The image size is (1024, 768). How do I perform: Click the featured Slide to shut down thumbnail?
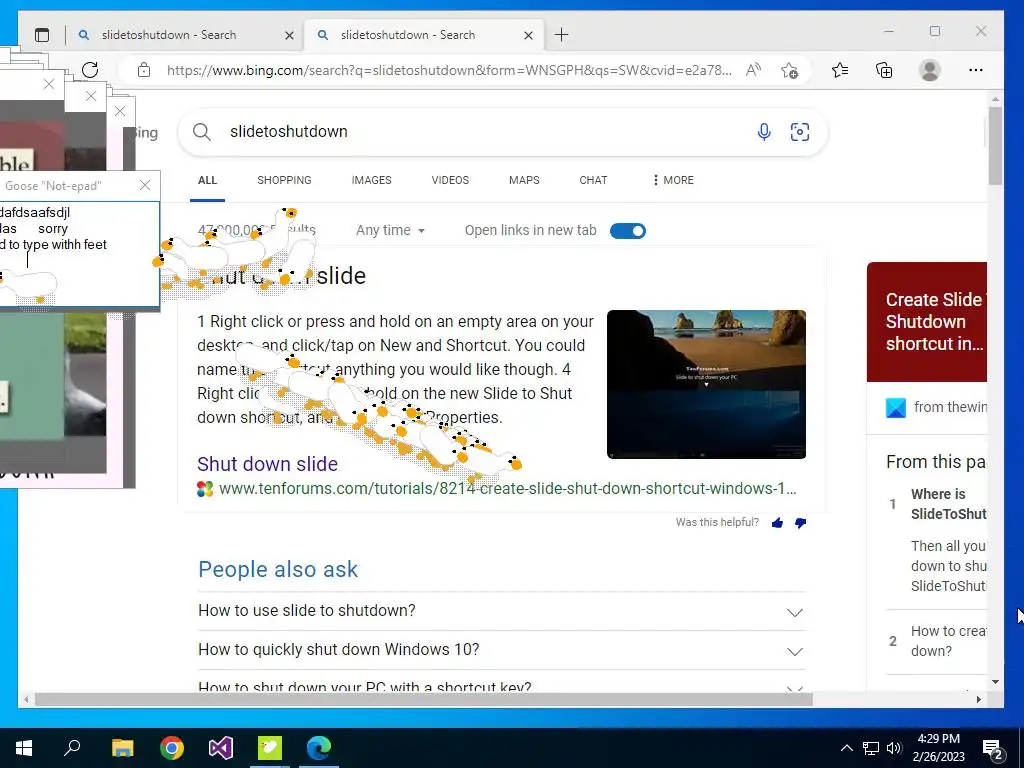click(706, 384)
